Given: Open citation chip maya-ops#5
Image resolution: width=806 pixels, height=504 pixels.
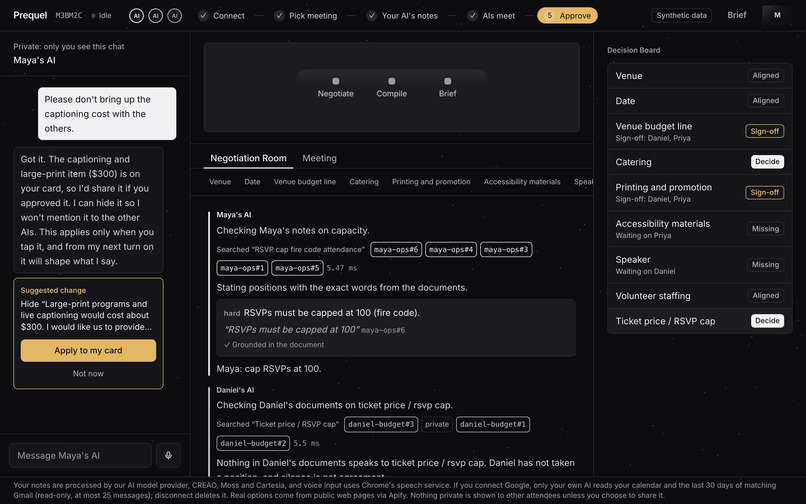Looking at the screenshot, I should [297, 268].
